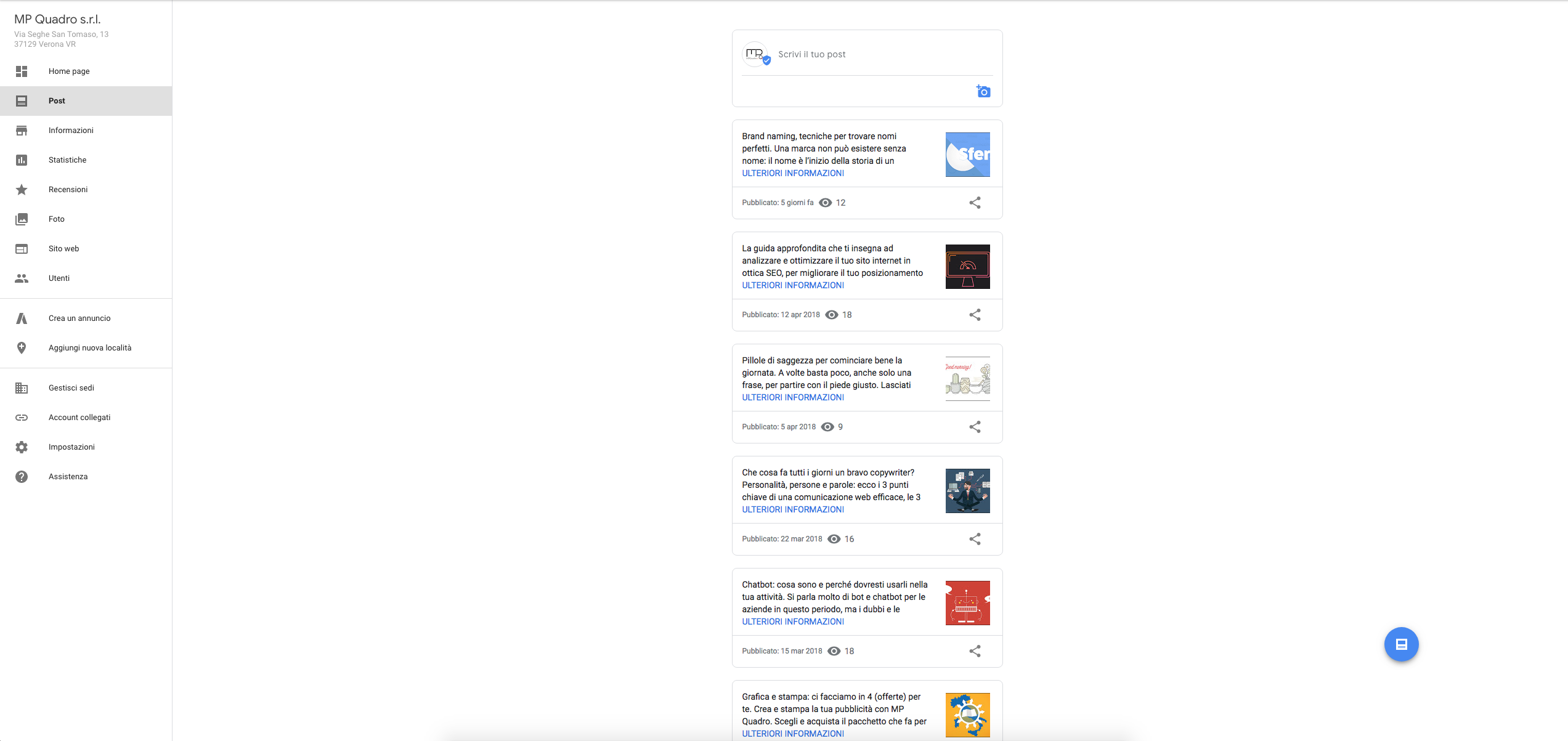Open the red Chatbot post thumbnail
Viewport: 1568px width, 741px height.
[x=967, y=603]
